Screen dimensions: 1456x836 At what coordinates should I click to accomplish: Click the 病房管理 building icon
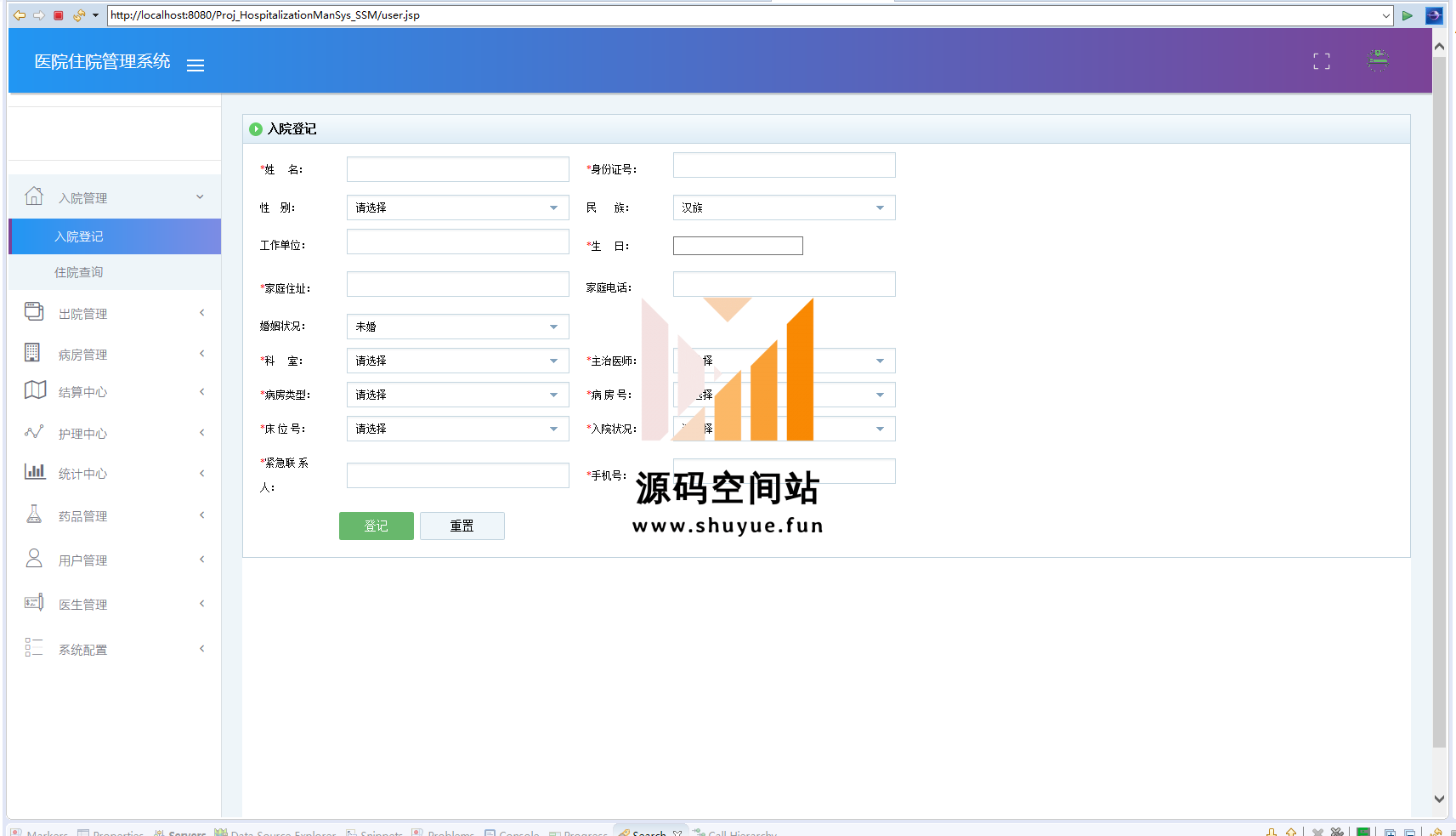pos(32,352)
